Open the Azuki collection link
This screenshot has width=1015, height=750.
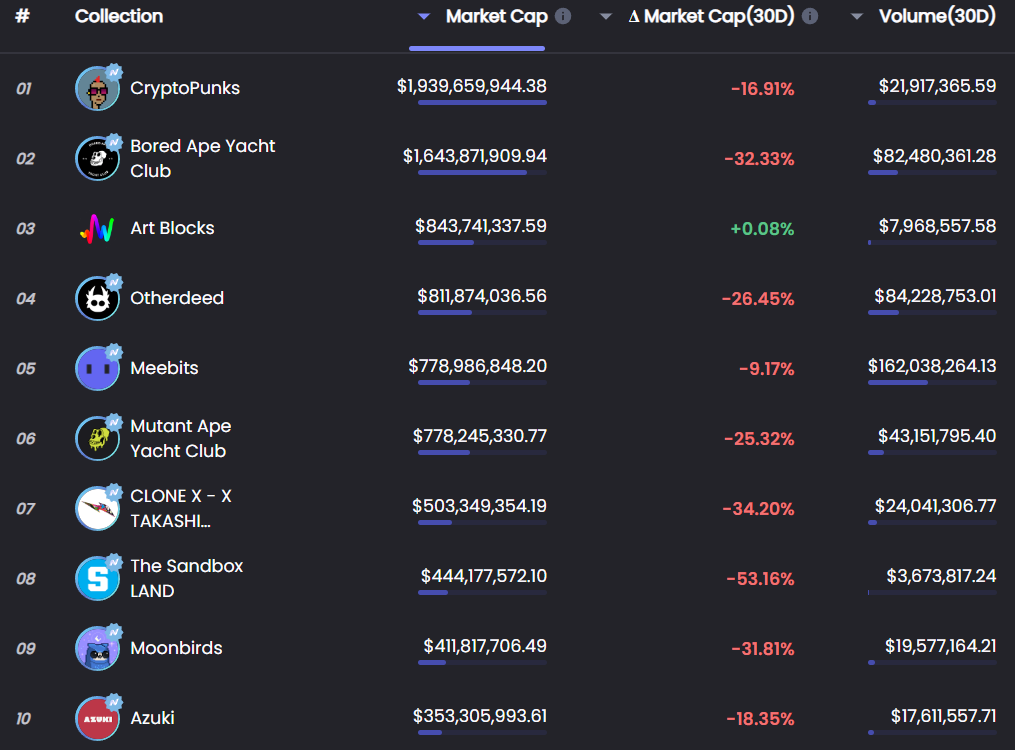point(152,718)
